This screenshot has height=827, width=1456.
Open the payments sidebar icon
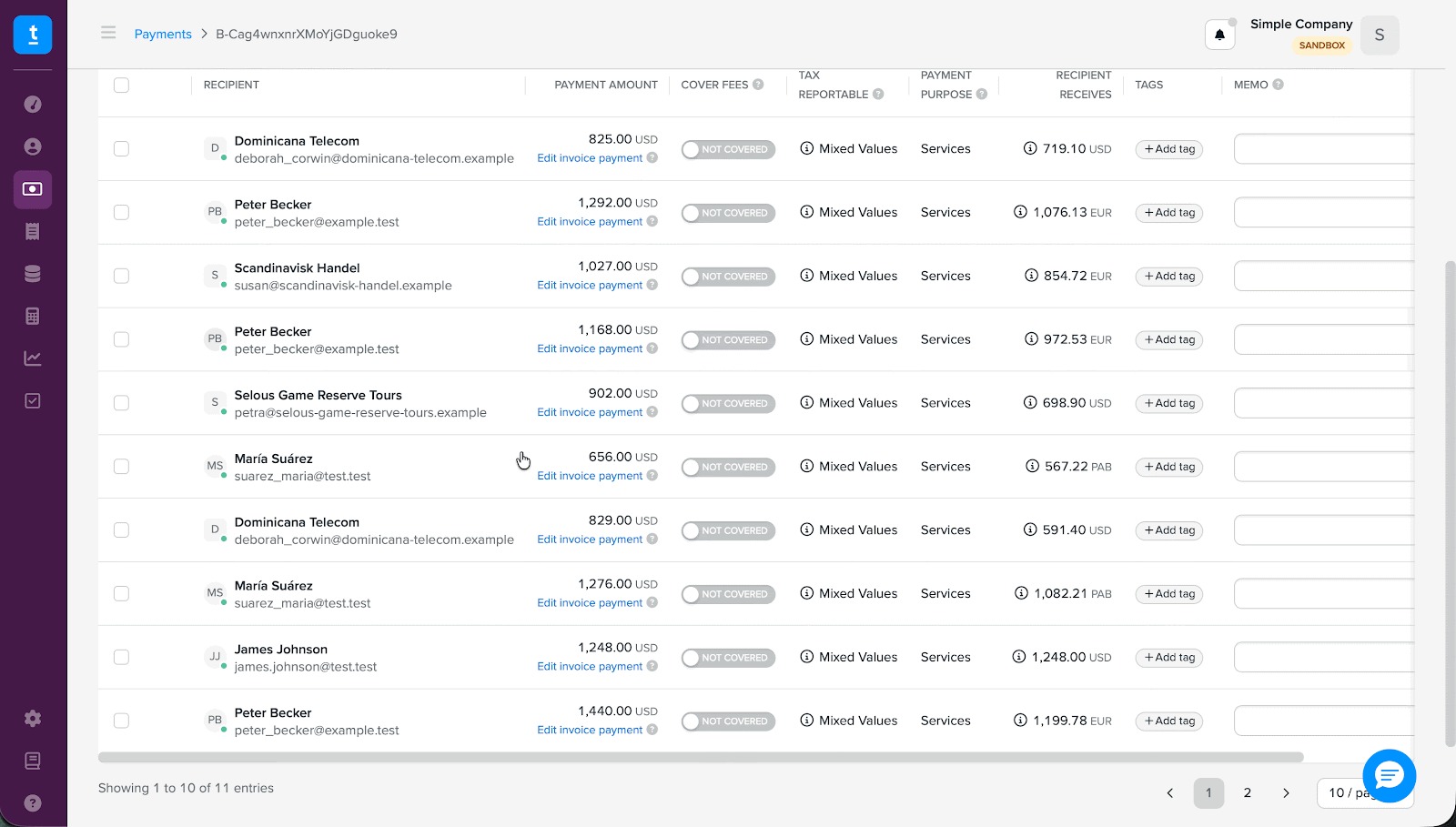coord(33,189)
